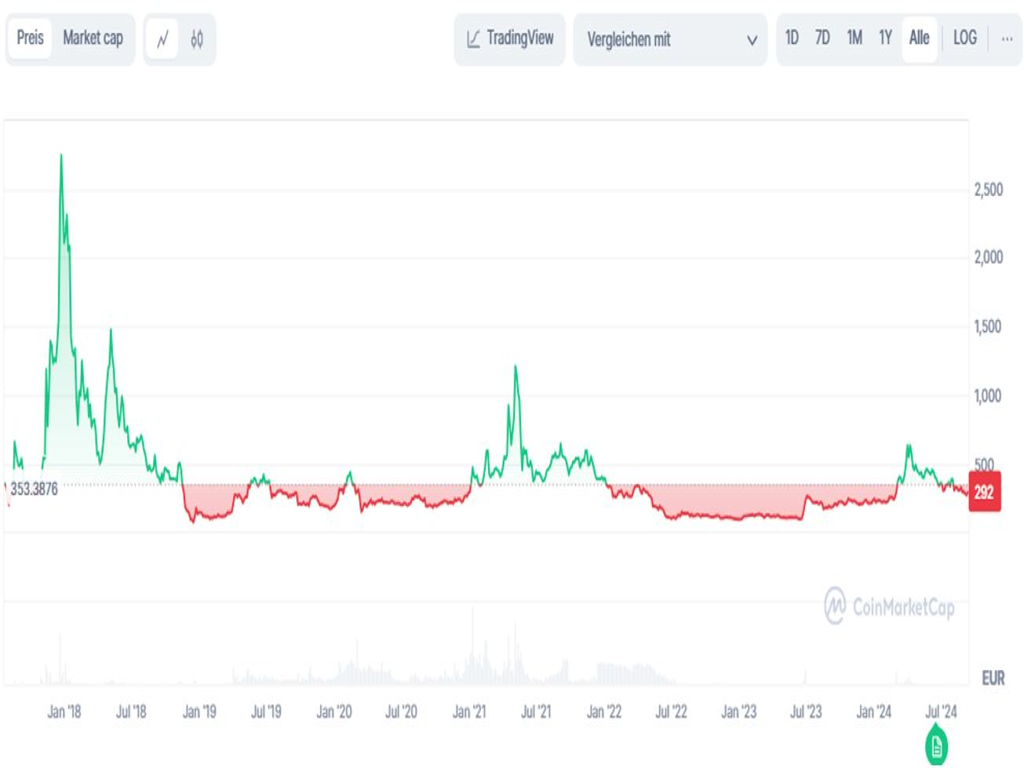Toggle LOG scale on chart
Screen dimensions: 1024x768
click(x=965, y=39)
